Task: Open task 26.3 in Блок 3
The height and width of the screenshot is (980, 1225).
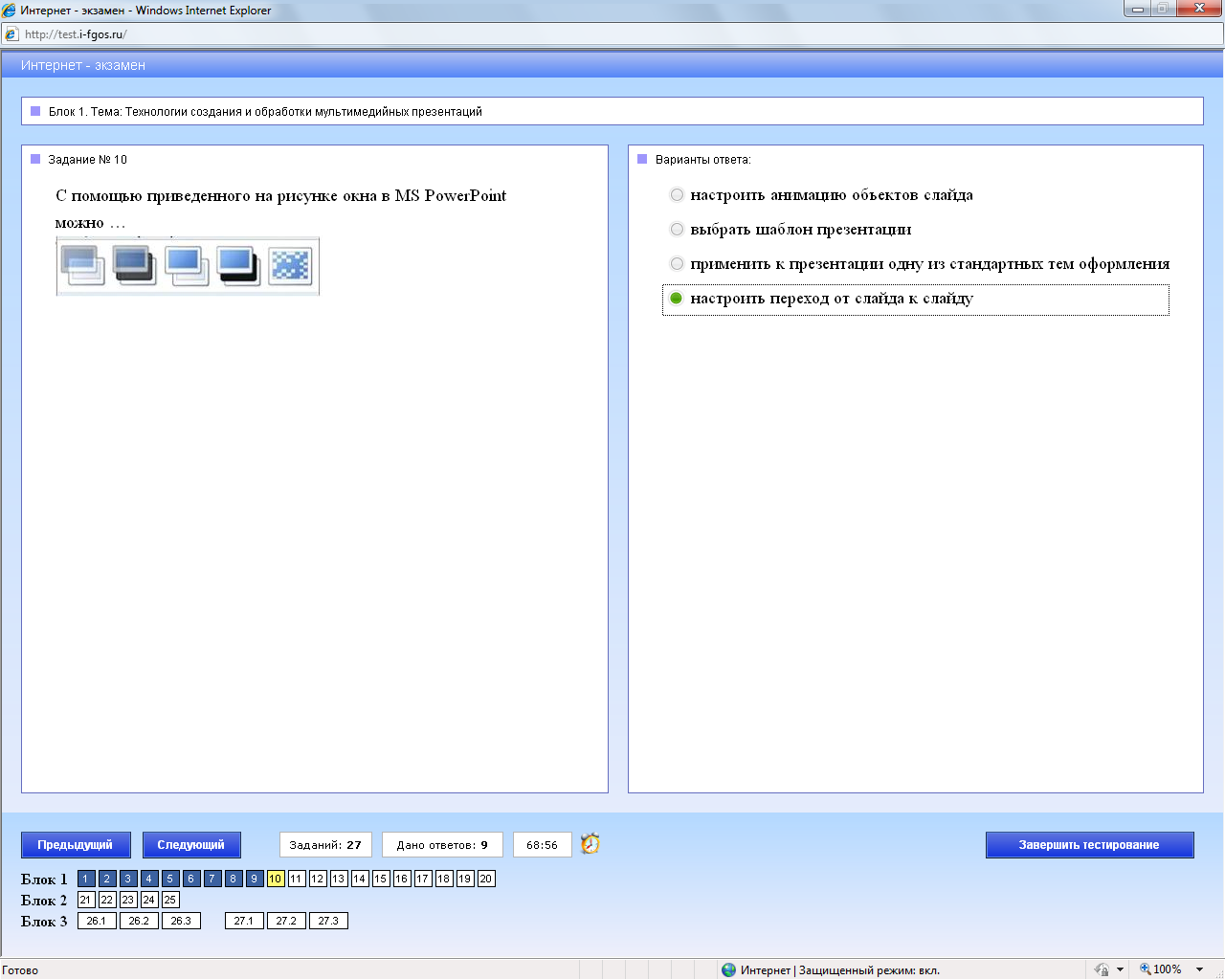Action: (x=181, y=921)
